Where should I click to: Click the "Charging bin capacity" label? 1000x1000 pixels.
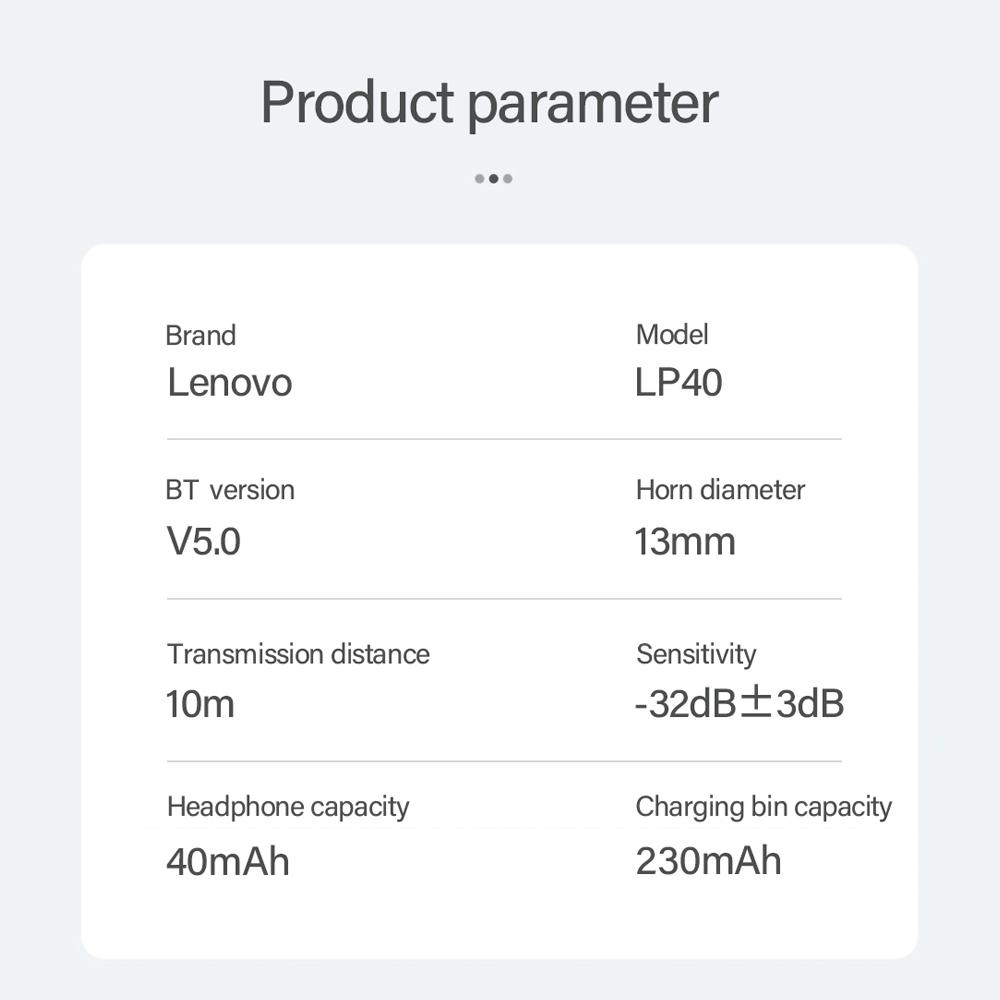(x=763, y=807)
